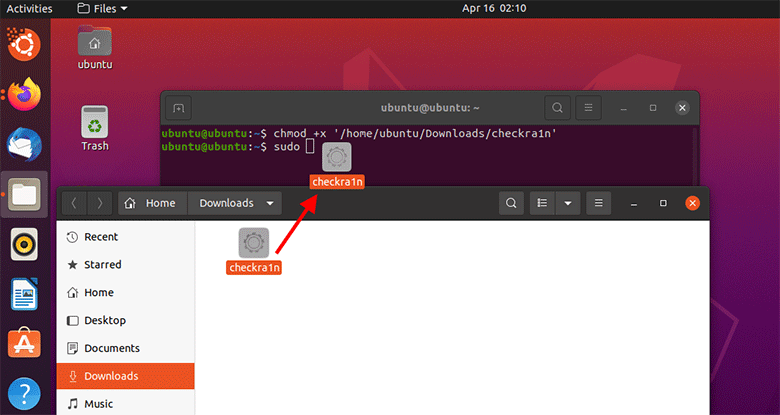The width and height of the screenshot is (780, 415).
Task: Open the Help icon in the dock
Action: [x=24, y=394]
